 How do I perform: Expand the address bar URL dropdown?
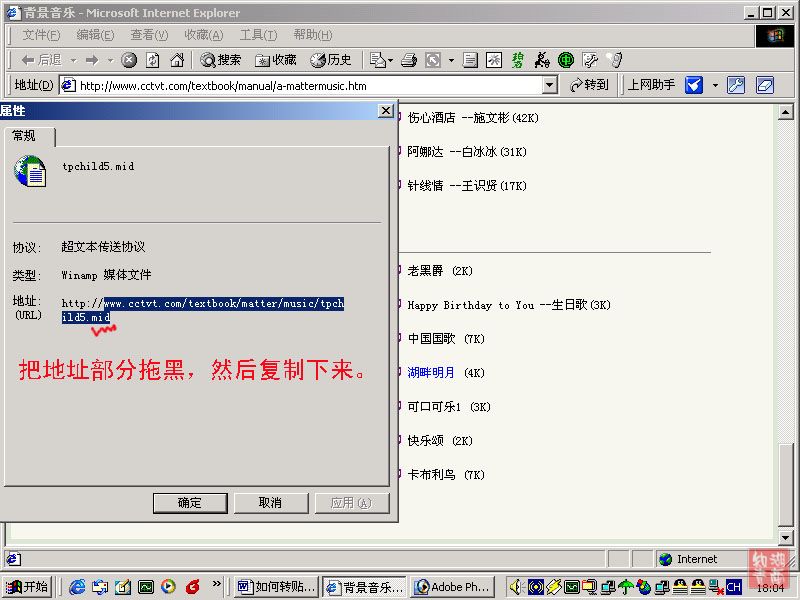click(x=549, y=86)
